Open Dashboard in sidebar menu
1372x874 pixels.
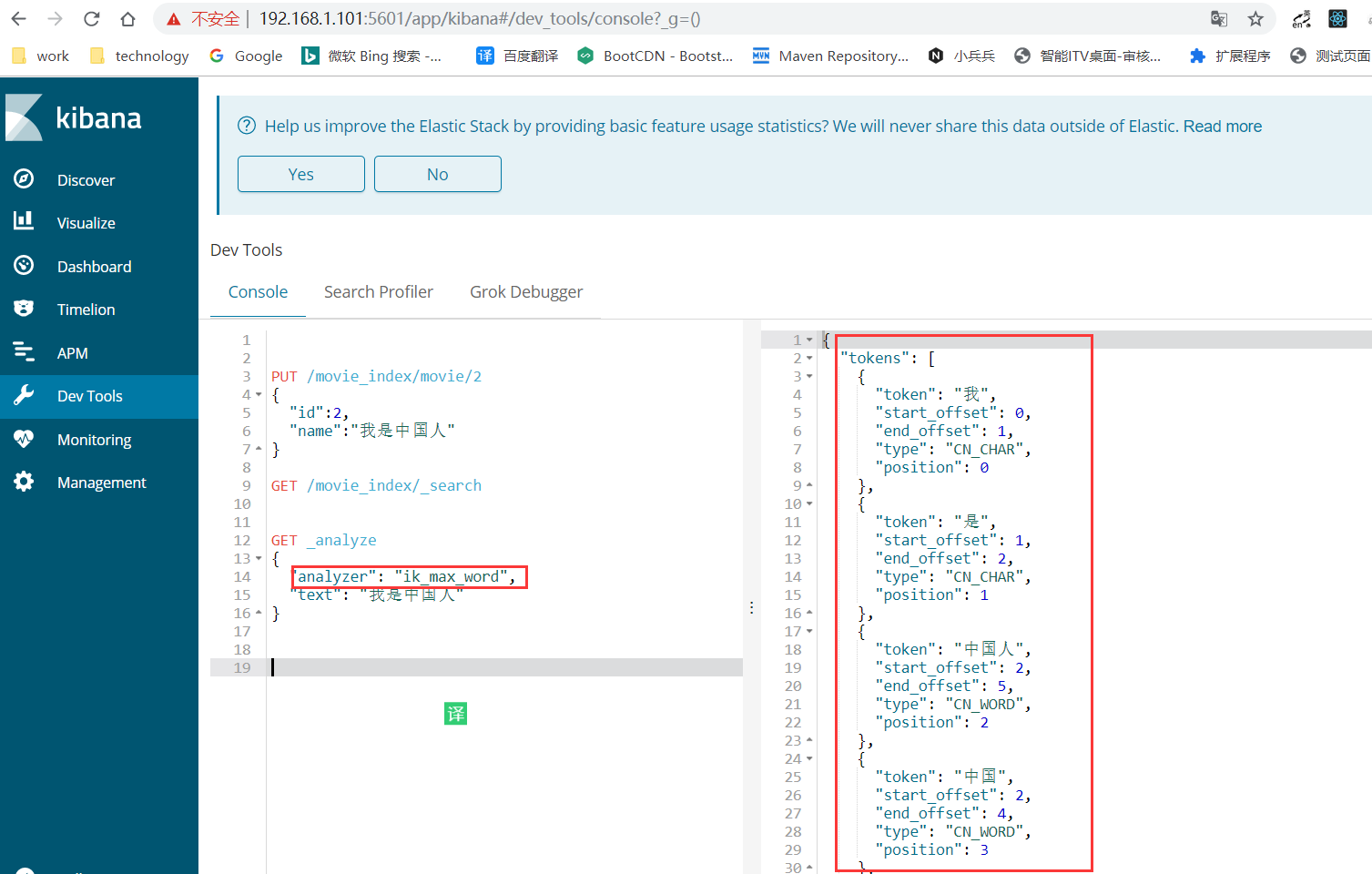94,267
